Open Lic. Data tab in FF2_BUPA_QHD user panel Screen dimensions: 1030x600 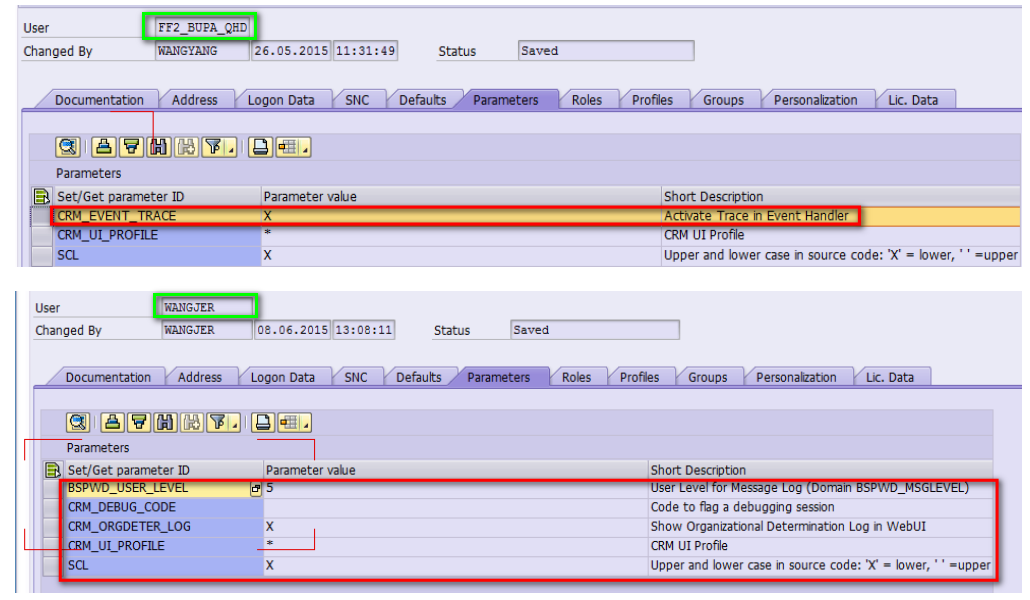point(913,100)
